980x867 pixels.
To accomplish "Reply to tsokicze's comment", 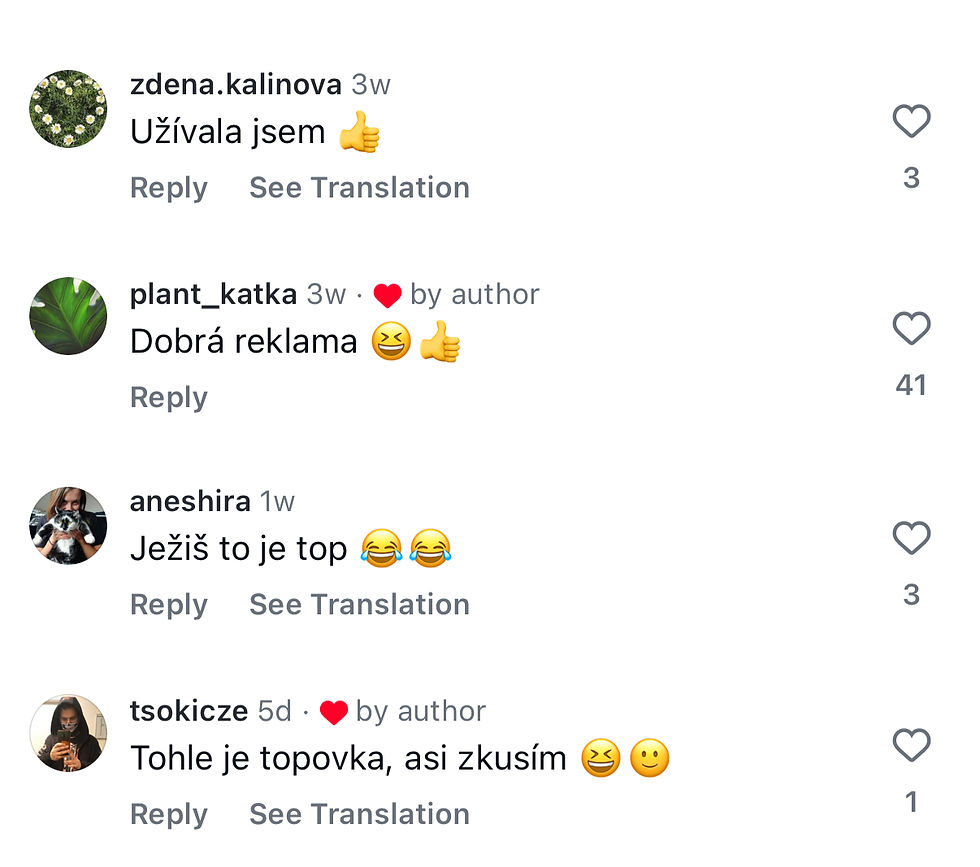I will [x=169, y=814].
